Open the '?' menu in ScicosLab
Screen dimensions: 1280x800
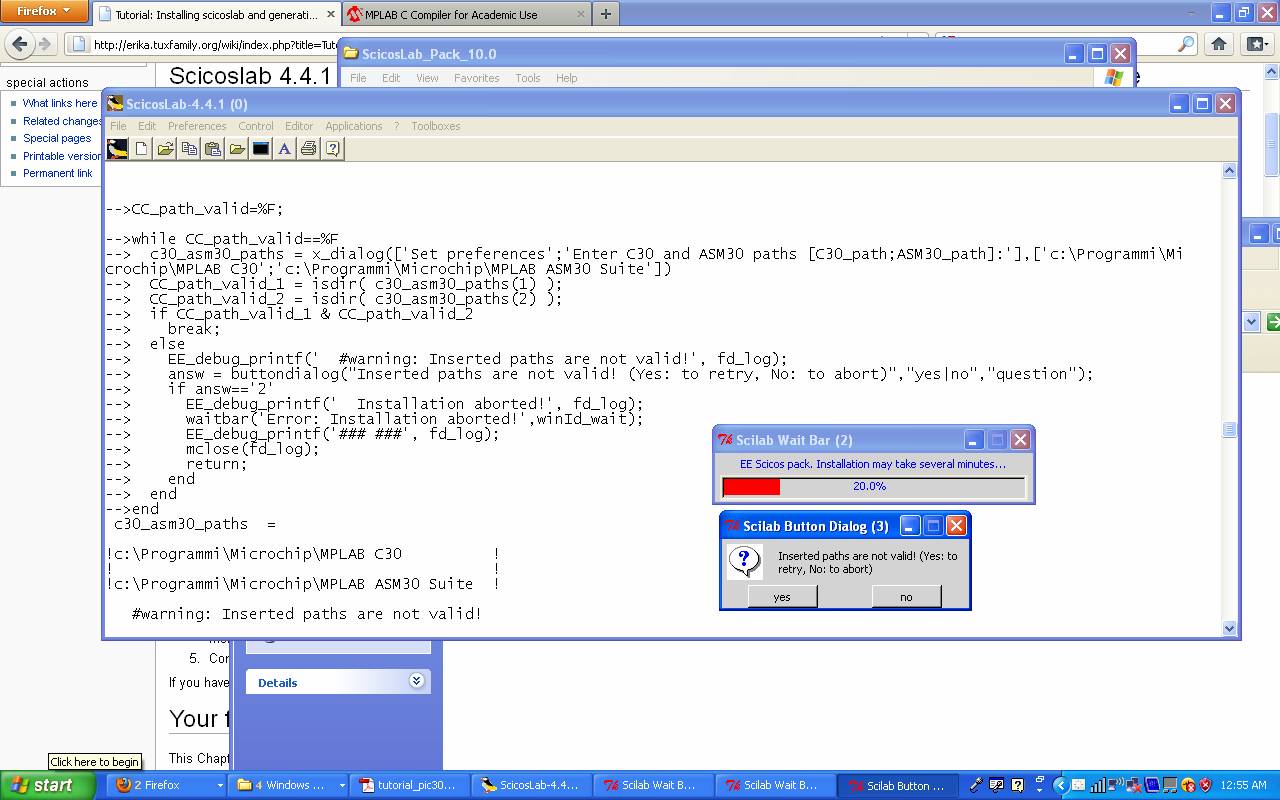pyautogui.click(x=397, y=126)
